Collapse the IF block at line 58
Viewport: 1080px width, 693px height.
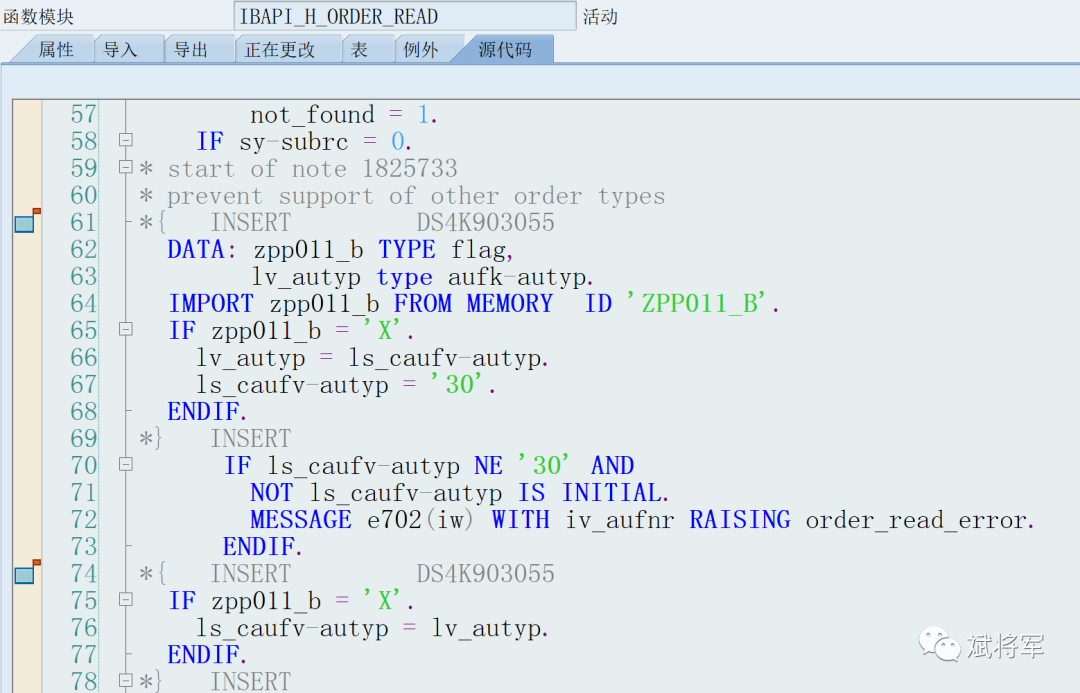coord(125,140)
